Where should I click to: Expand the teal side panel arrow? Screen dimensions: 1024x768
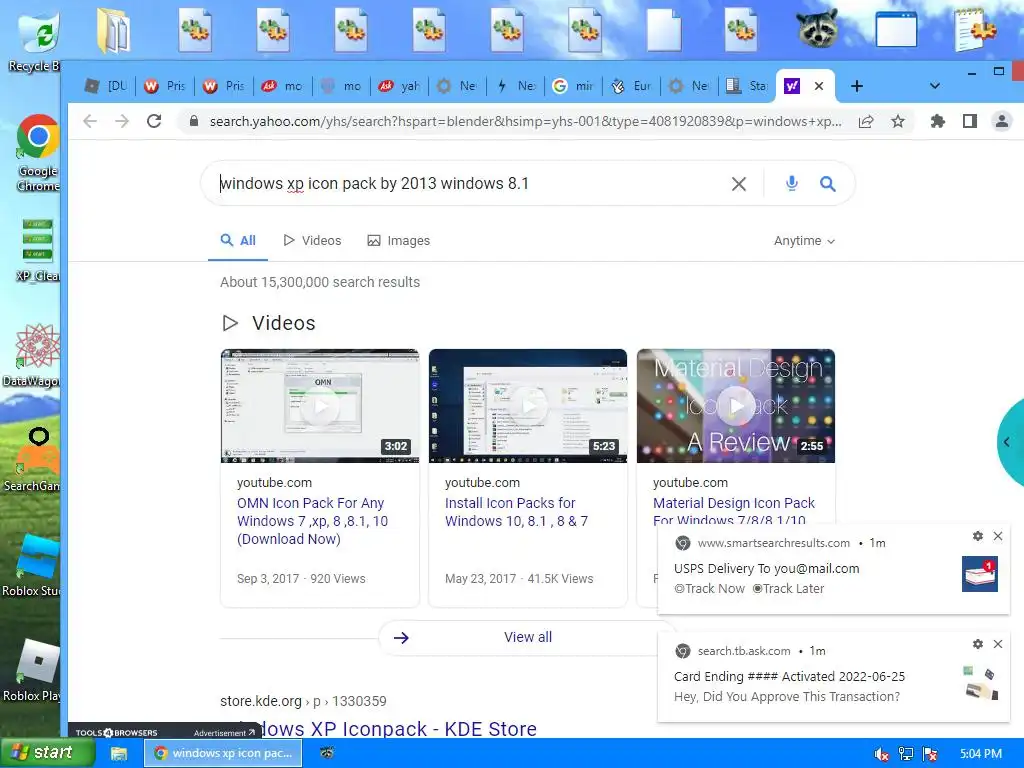pos(1007,442)
